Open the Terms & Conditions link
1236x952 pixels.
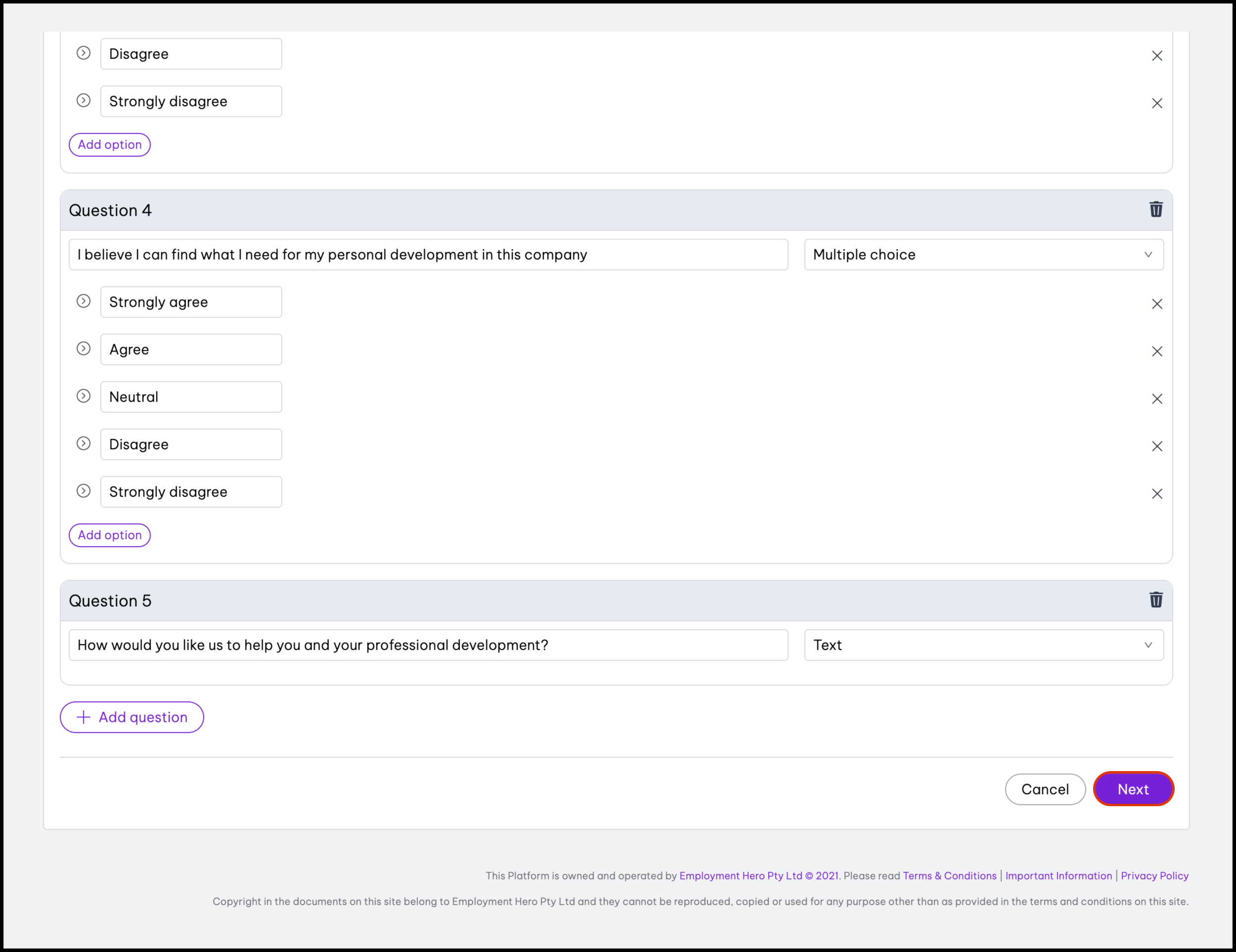[949, 876]
